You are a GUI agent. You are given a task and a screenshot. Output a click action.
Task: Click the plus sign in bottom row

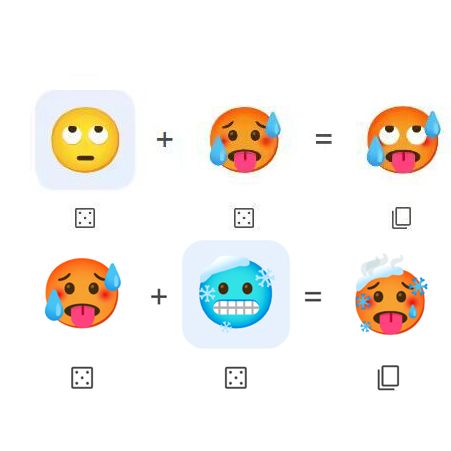tap(159, 296)
